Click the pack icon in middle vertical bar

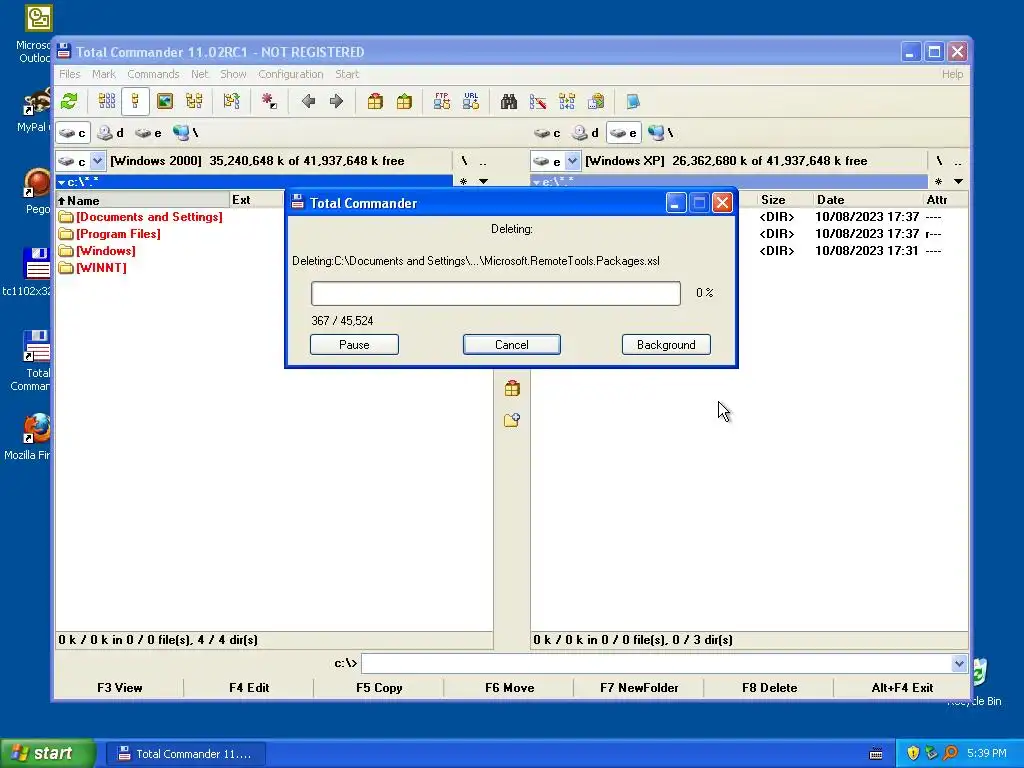pos(512,389)
